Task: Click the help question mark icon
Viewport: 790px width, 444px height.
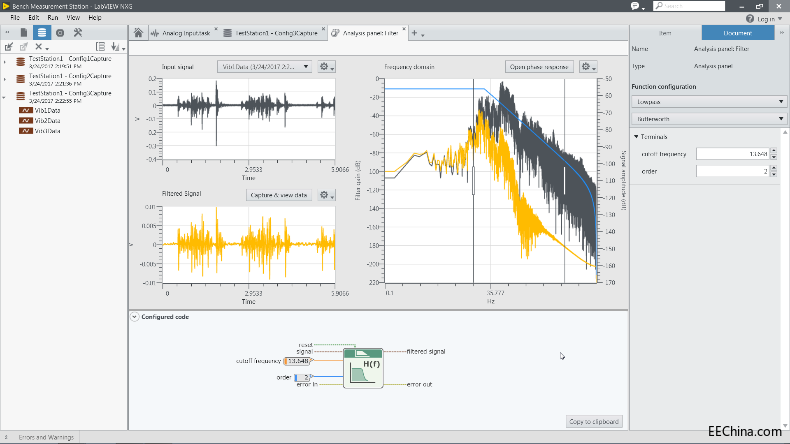Action: coord(750,19)
